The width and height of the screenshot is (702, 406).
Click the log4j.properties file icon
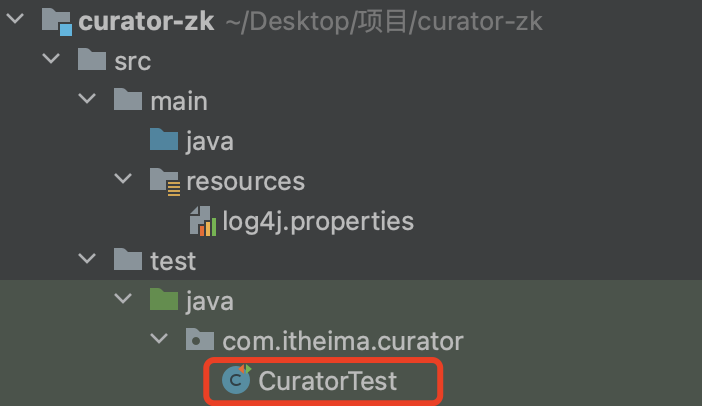pos(202,221)
